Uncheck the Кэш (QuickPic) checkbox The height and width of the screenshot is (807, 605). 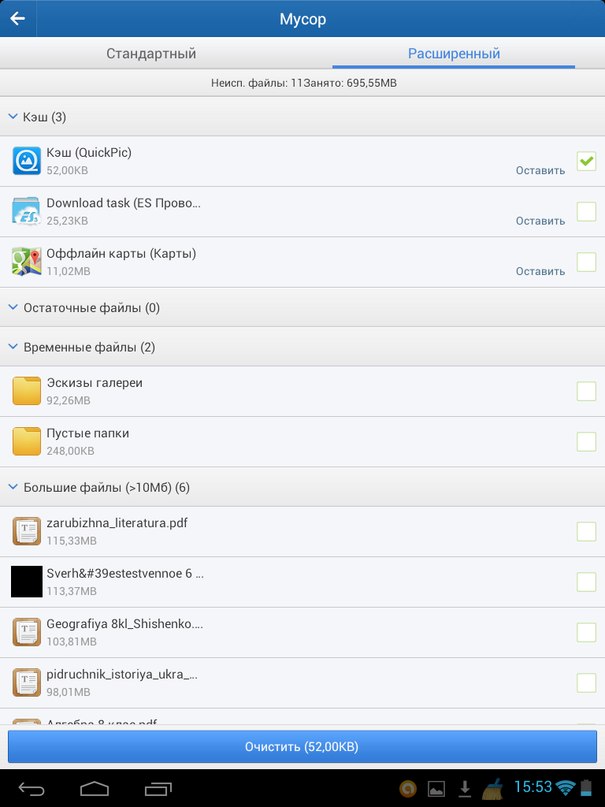click(586, 161)
